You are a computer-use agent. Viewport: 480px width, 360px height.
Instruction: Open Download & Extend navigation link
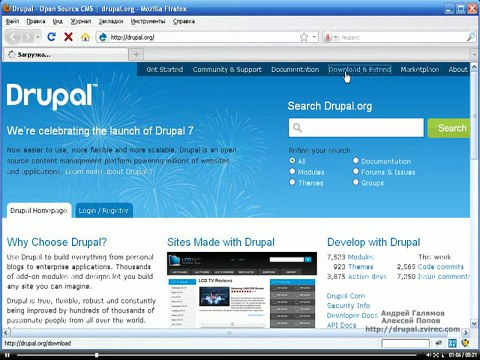360,69
